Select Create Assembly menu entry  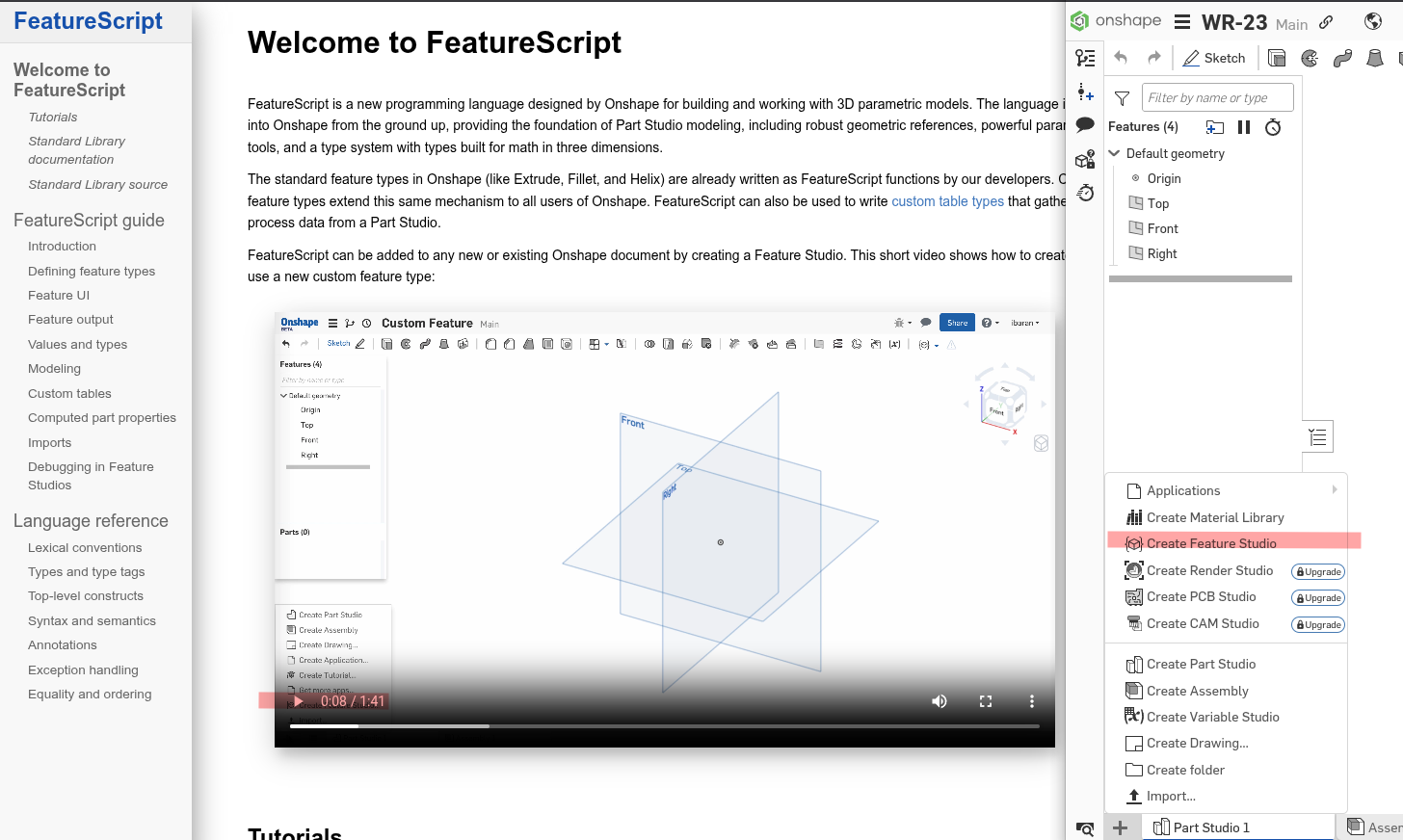pyautogui.click(x=1197, y=691)
